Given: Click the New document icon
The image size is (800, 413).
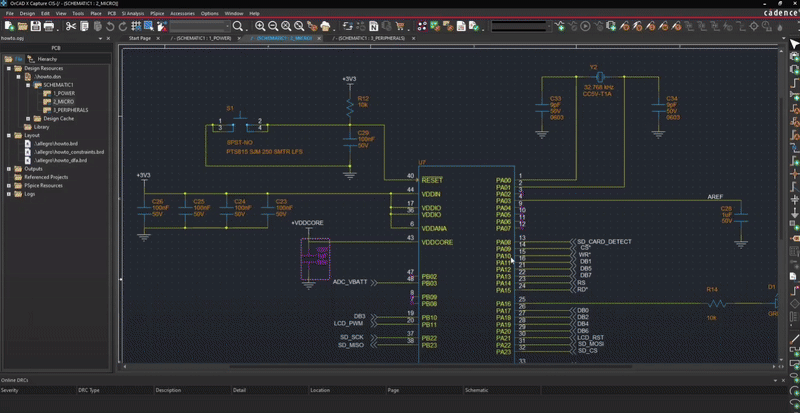Looking at the screenshot, I should tap(9, 26).
